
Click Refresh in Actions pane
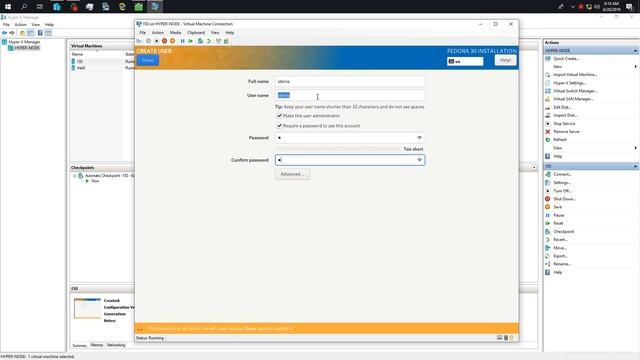click(560, 140)
